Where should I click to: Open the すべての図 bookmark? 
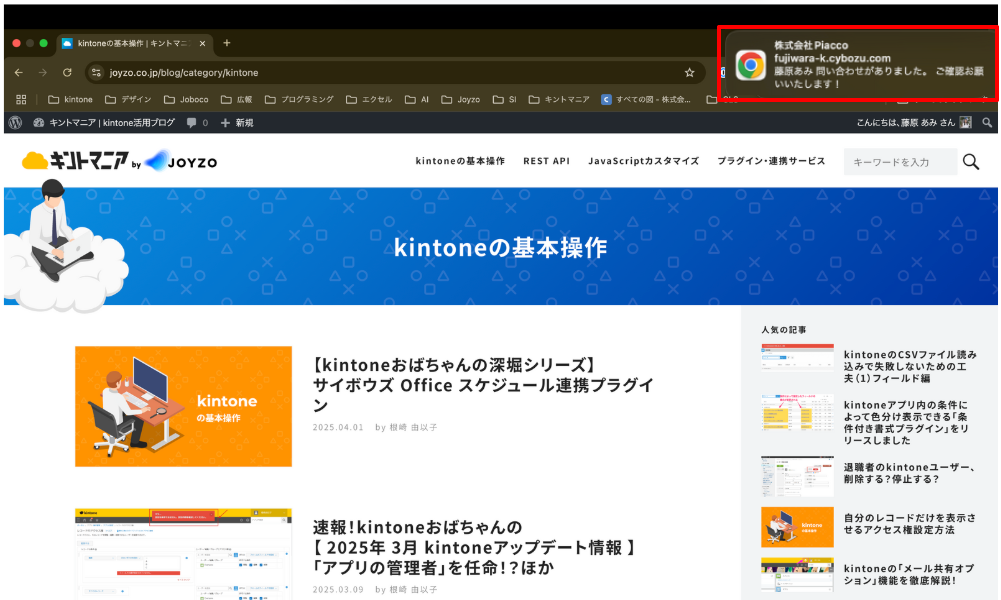[x=646, y=100]
